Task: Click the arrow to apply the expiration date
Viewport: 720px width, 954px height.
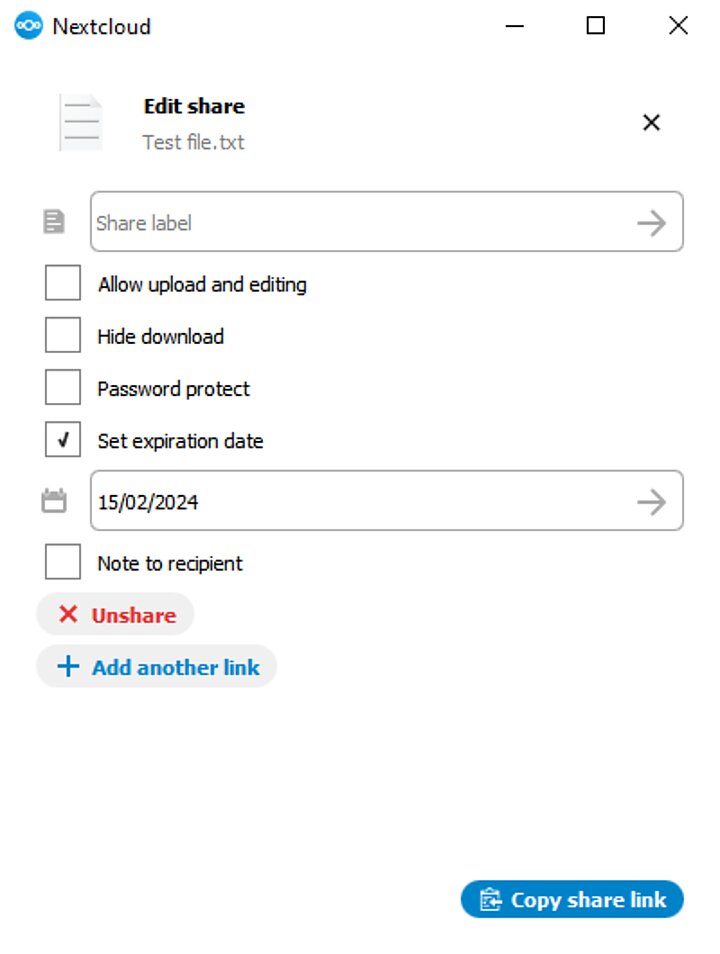Action: click(653, 501)
